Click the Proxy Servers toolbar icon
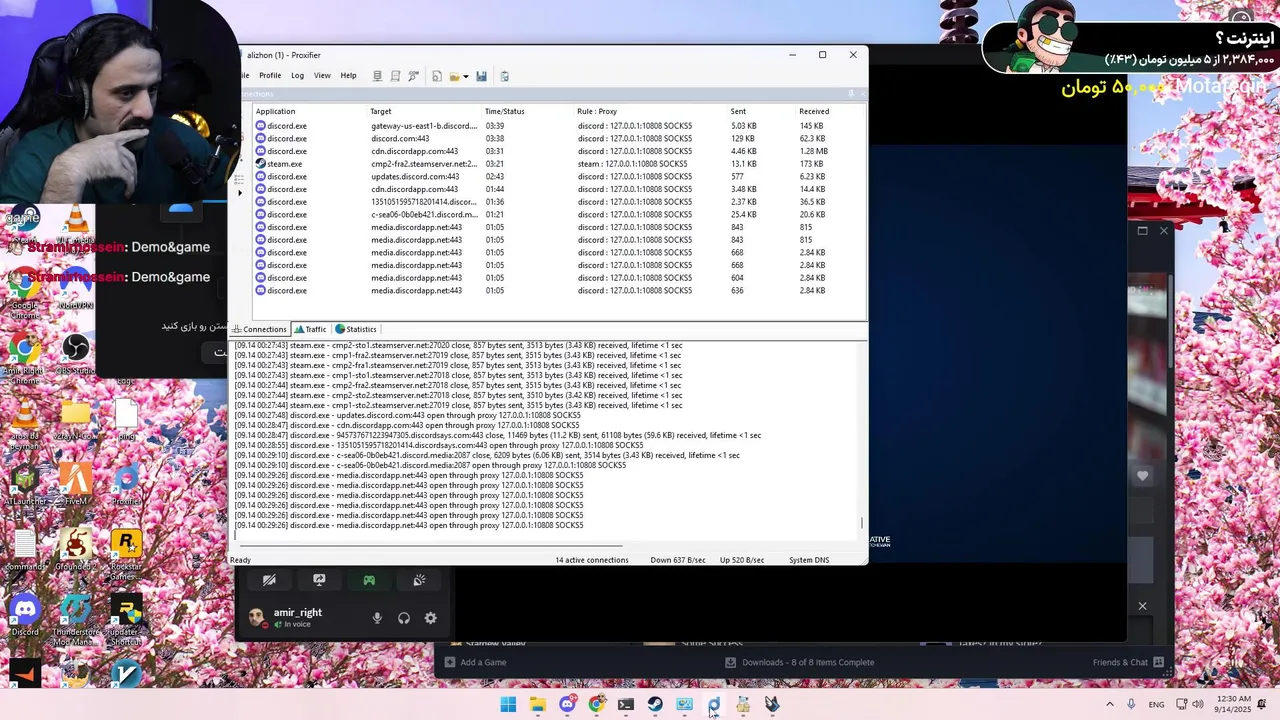The image size is (1280, 720). (377, 76)
